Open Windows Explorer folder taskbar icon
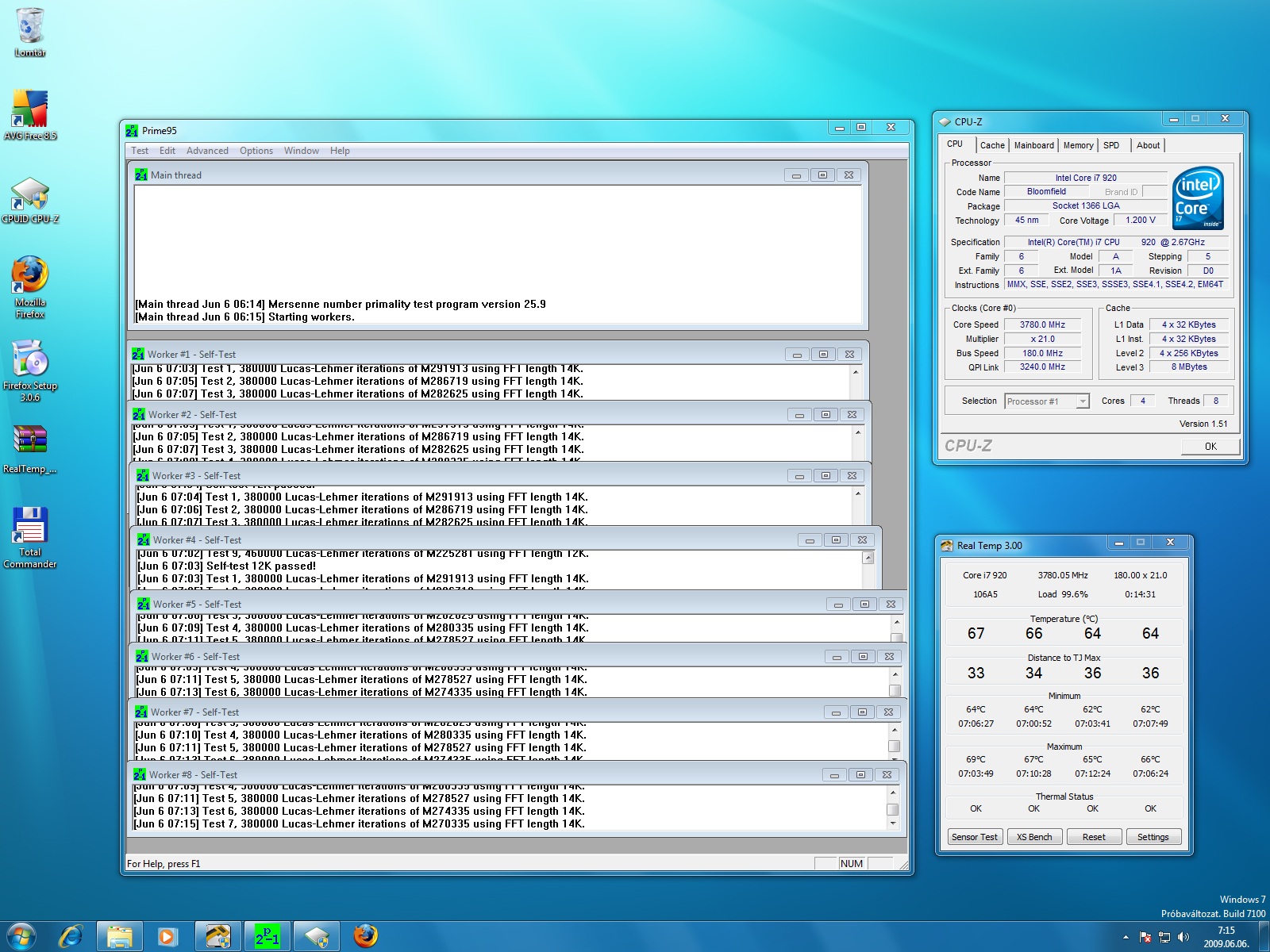The image size is (1270, 952). click(120, 937)
